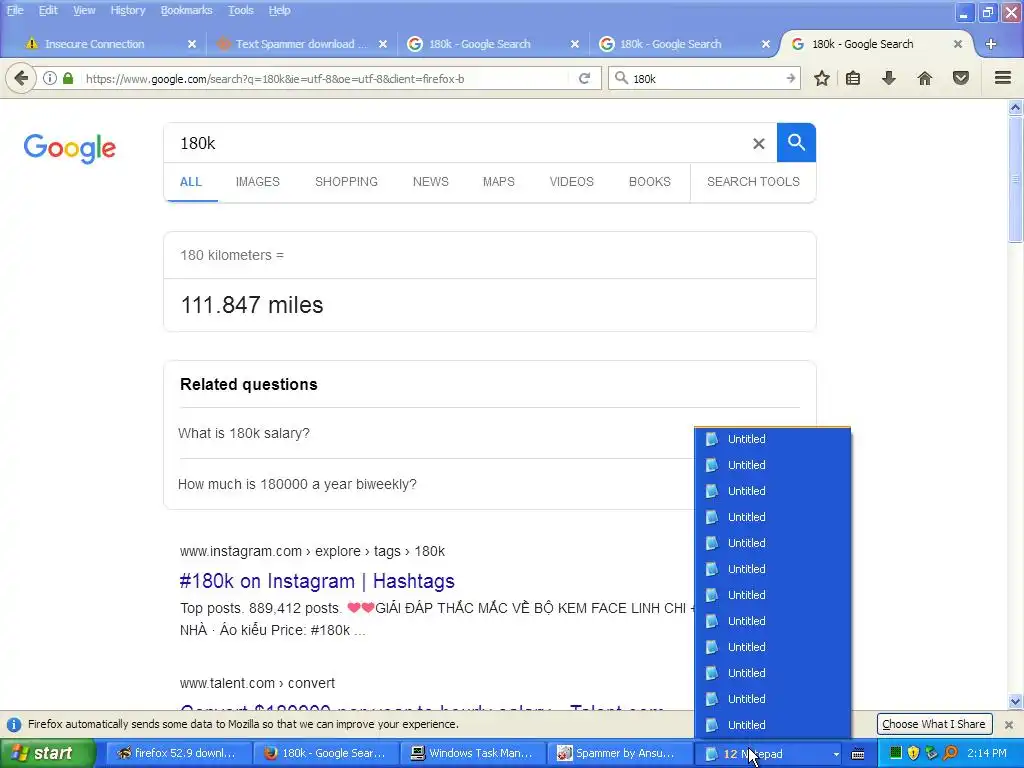Image resolution: width=1024 pixels, height=768 pixels.
Task: Expand the 12 Notepad taskbar group arrow
Action: coord(836,754)
